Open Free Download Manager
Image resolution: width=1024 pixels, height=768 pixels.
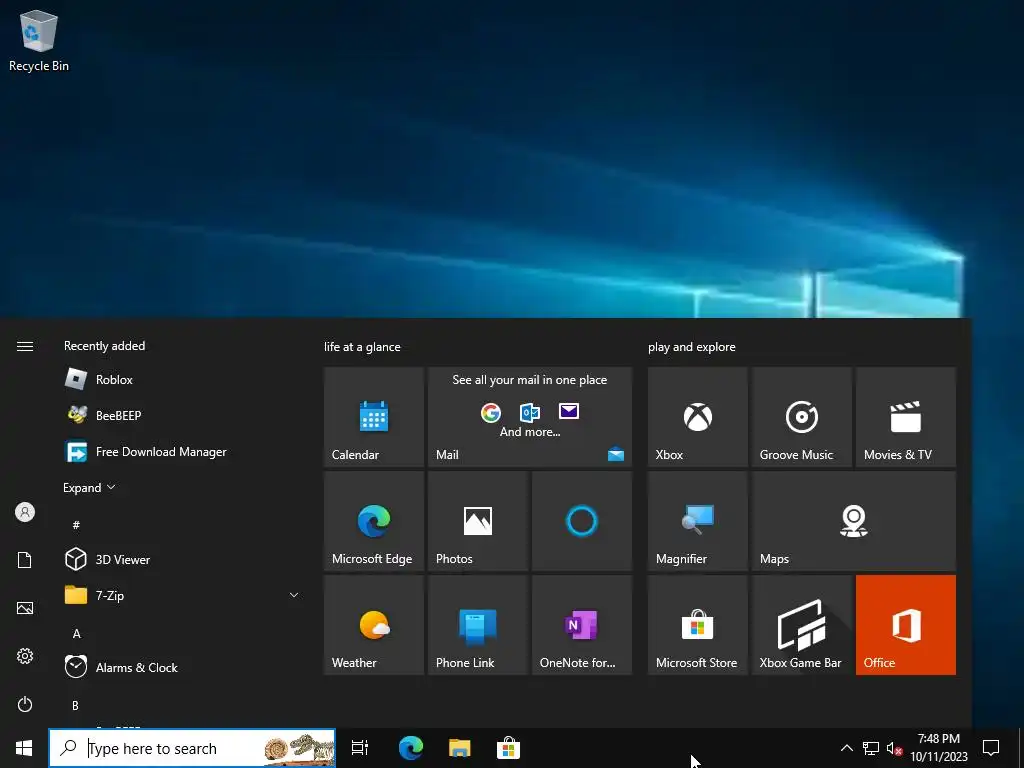(x=181, y=452)
